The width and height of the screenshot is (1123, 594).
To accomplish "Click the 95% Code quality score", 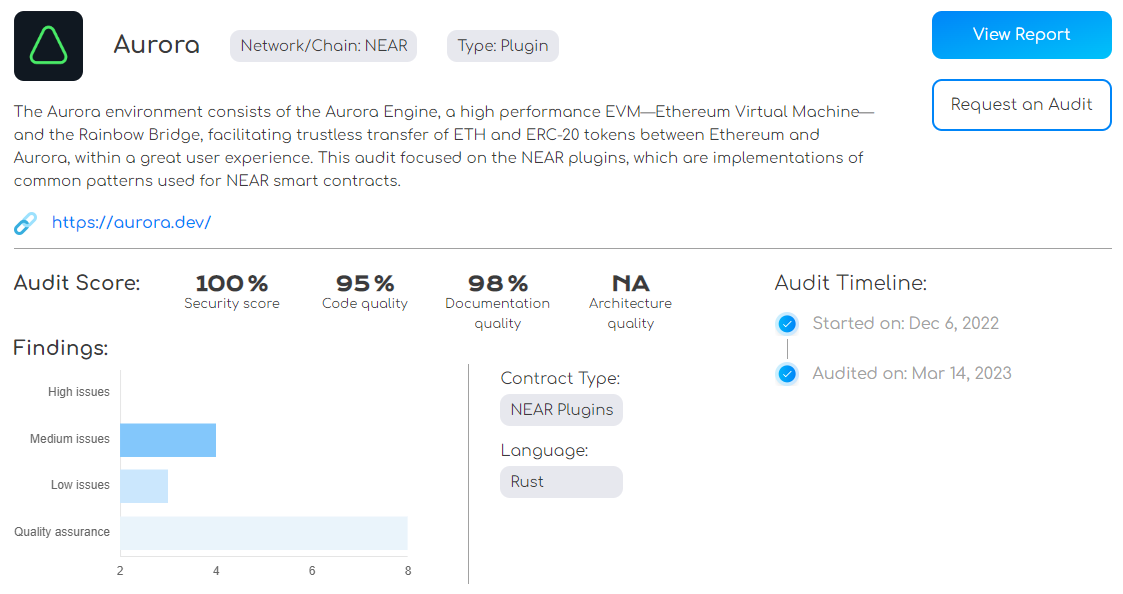I will point(364,283).
